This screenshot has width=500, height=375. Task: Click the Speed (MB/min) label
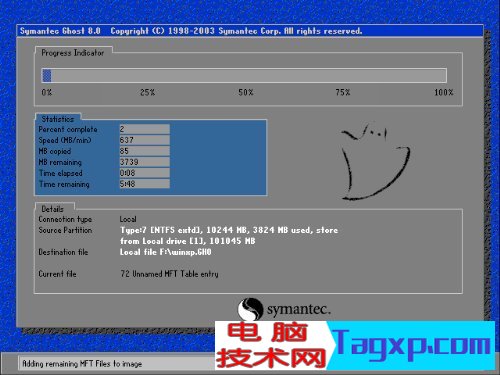click(65, 140)
